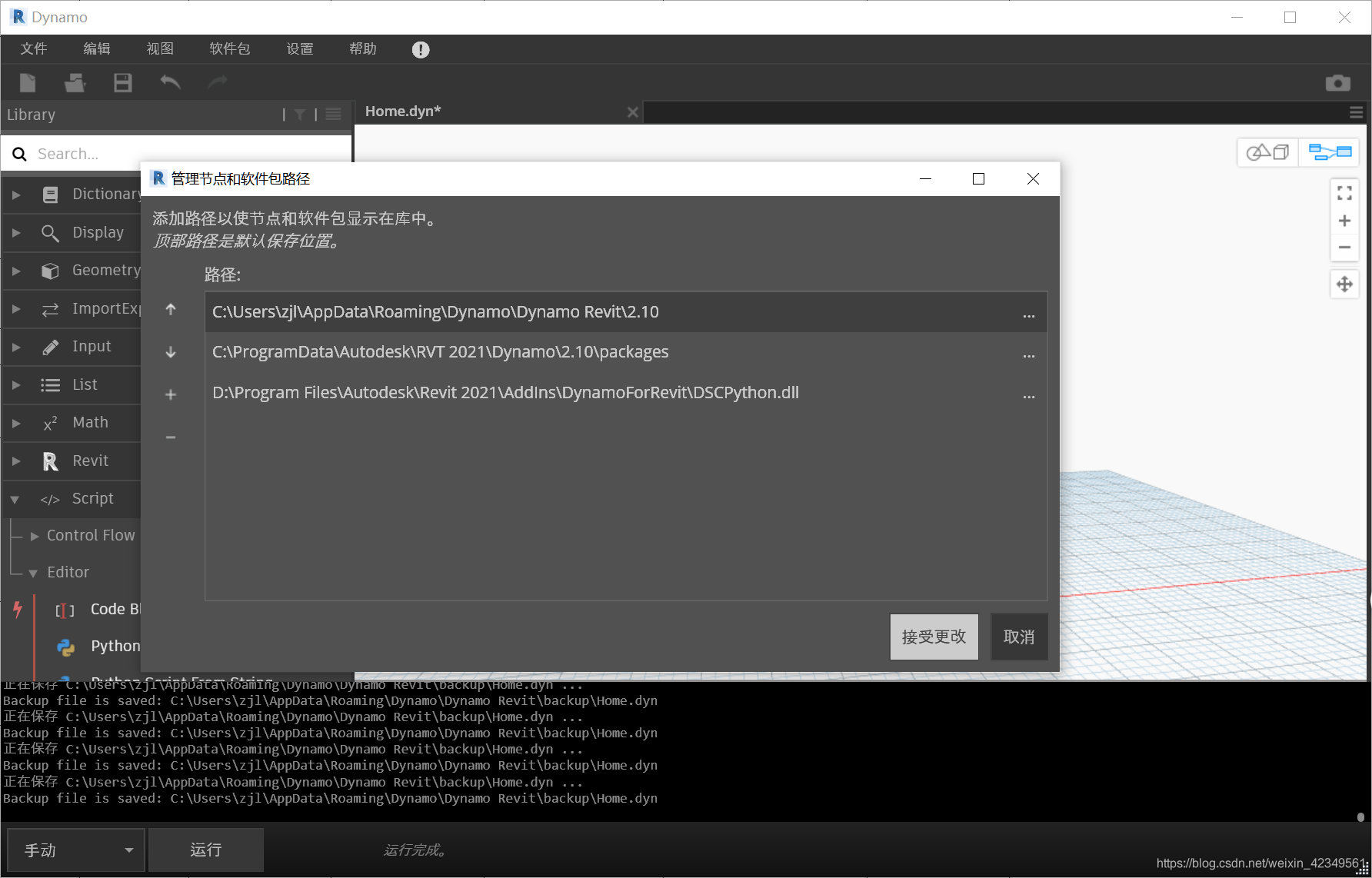The image size is (1372, 878).
Task: Expand the Math library category
Action: tap(16, 423)
